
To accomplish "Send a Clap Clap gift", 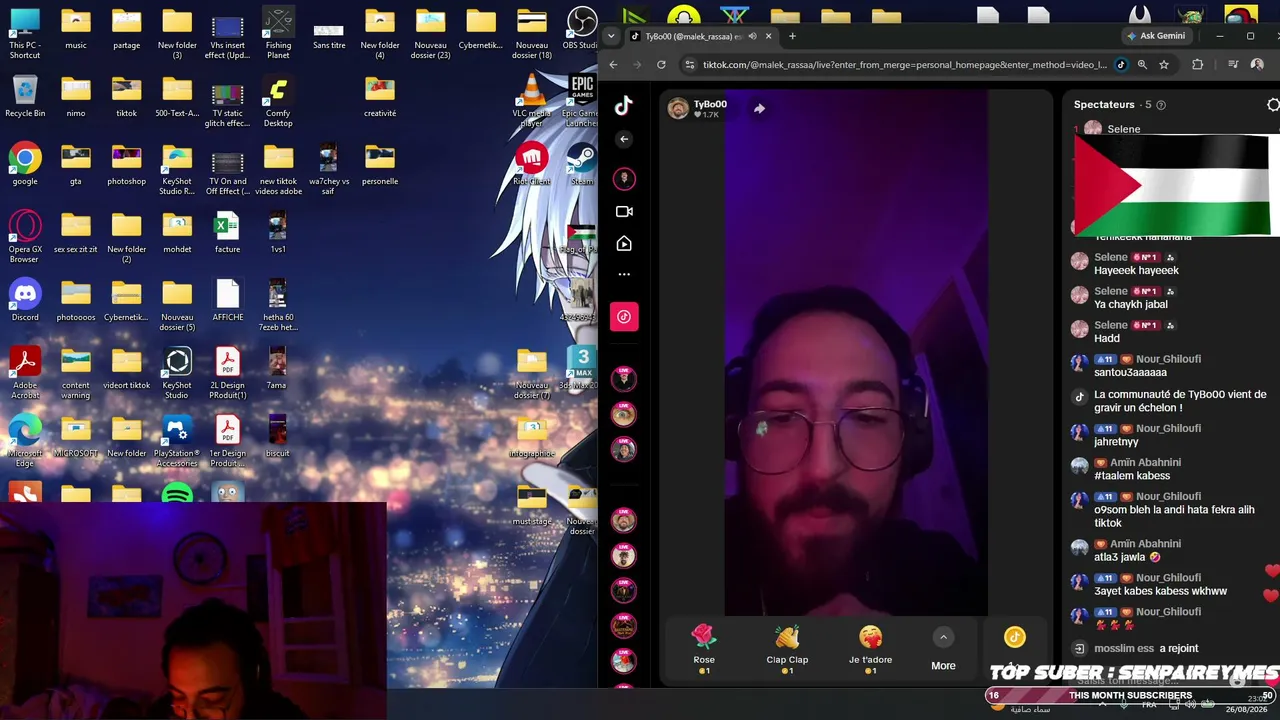I will pos(787,648).
